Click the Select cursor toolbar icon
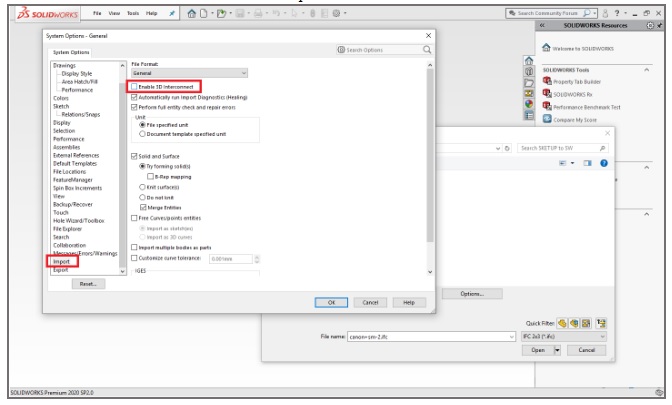Viewport: 672px width, 405px height. (x=294, y=14)
